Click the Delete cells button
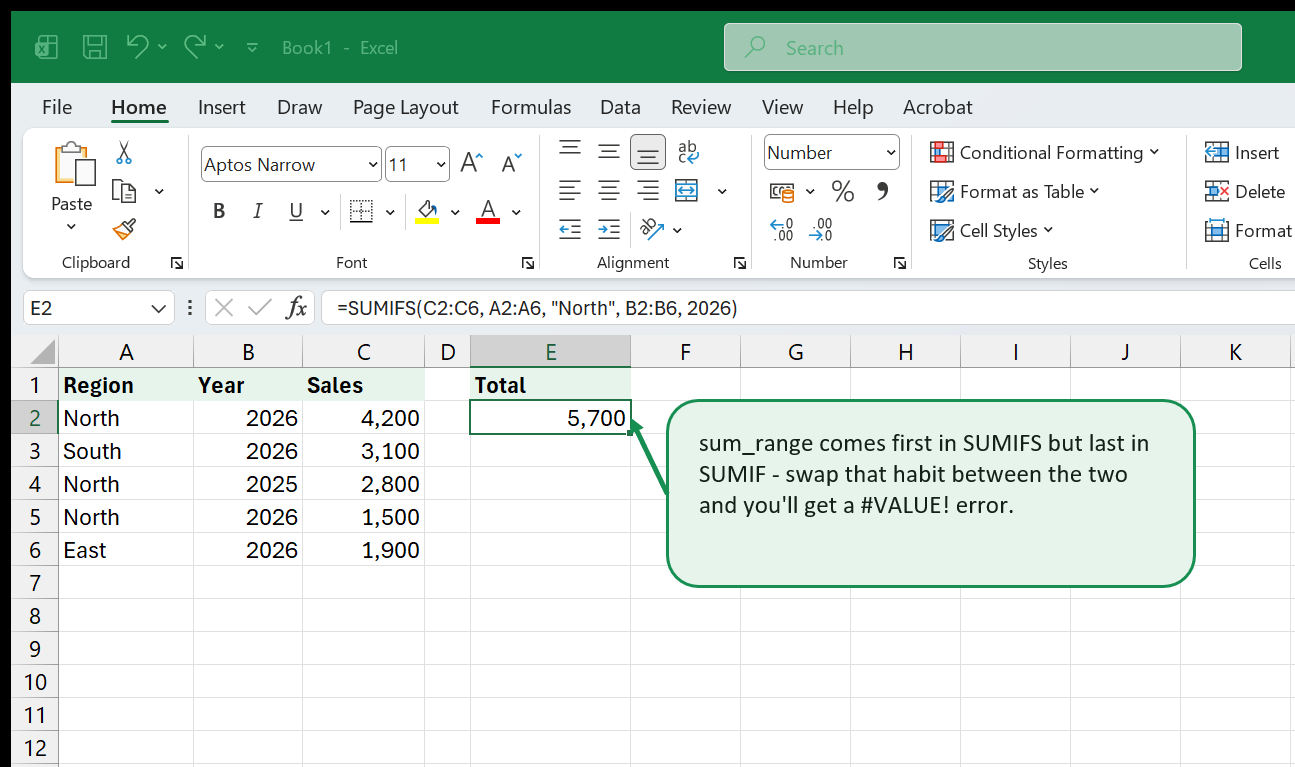Image resolution: width=1295 pixels, height=767 pixels. coord(1246,191)
